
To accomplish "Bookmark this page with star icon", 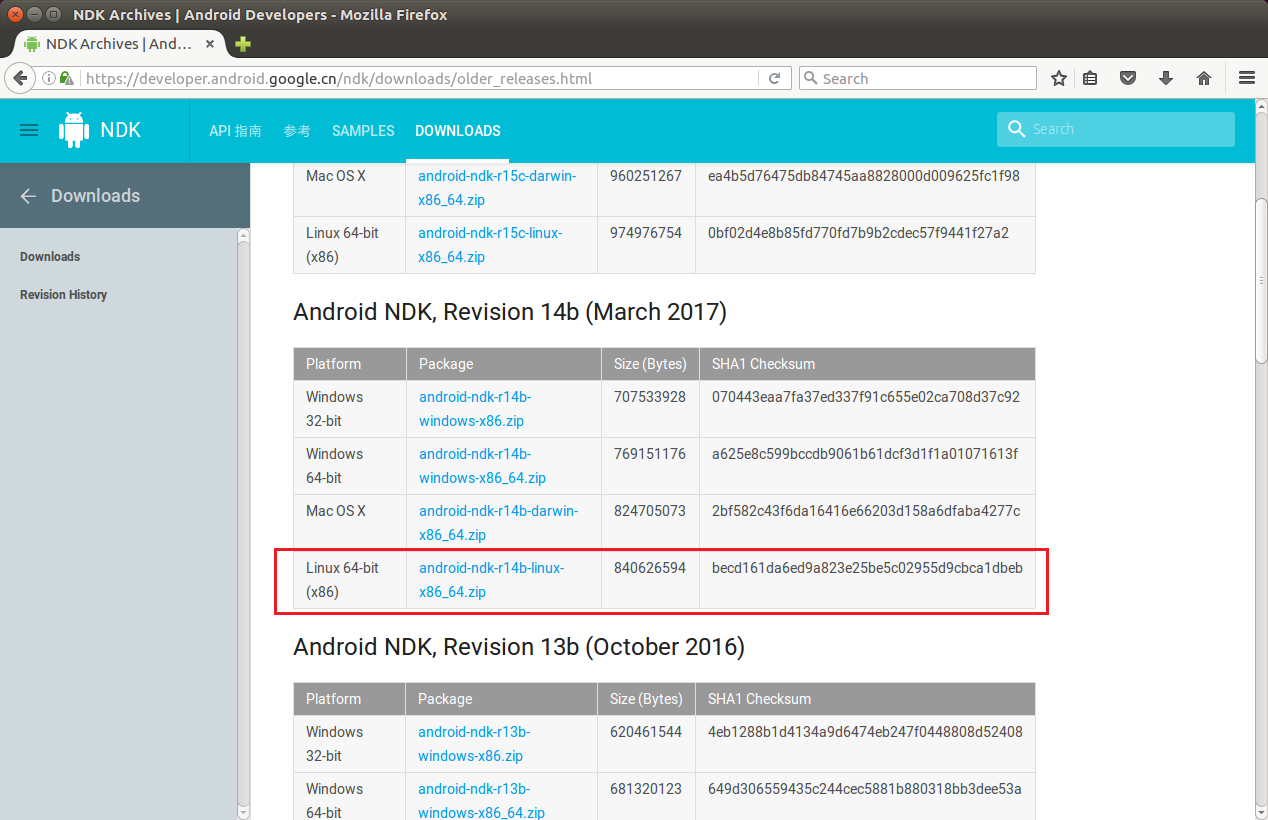I will [x=1059, y=78].
